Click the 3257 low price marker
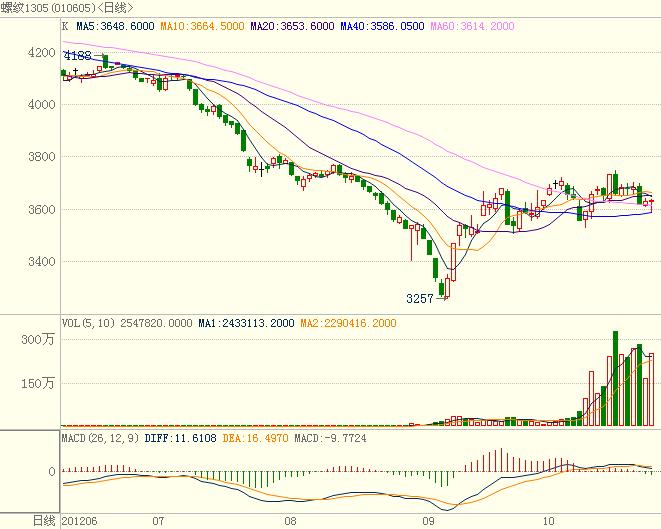 (421, 299)
